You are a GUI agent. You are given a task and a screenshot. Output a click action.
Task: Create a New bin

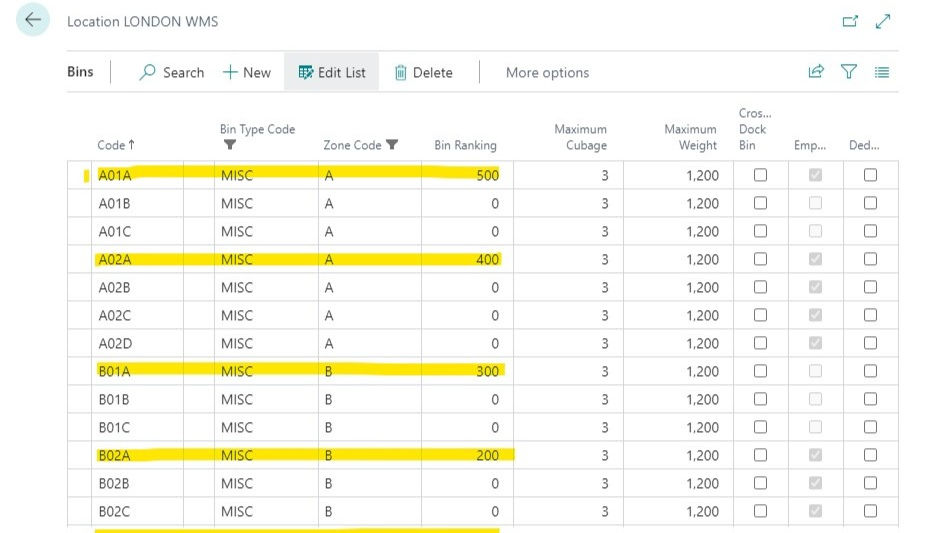coord(247,73)
